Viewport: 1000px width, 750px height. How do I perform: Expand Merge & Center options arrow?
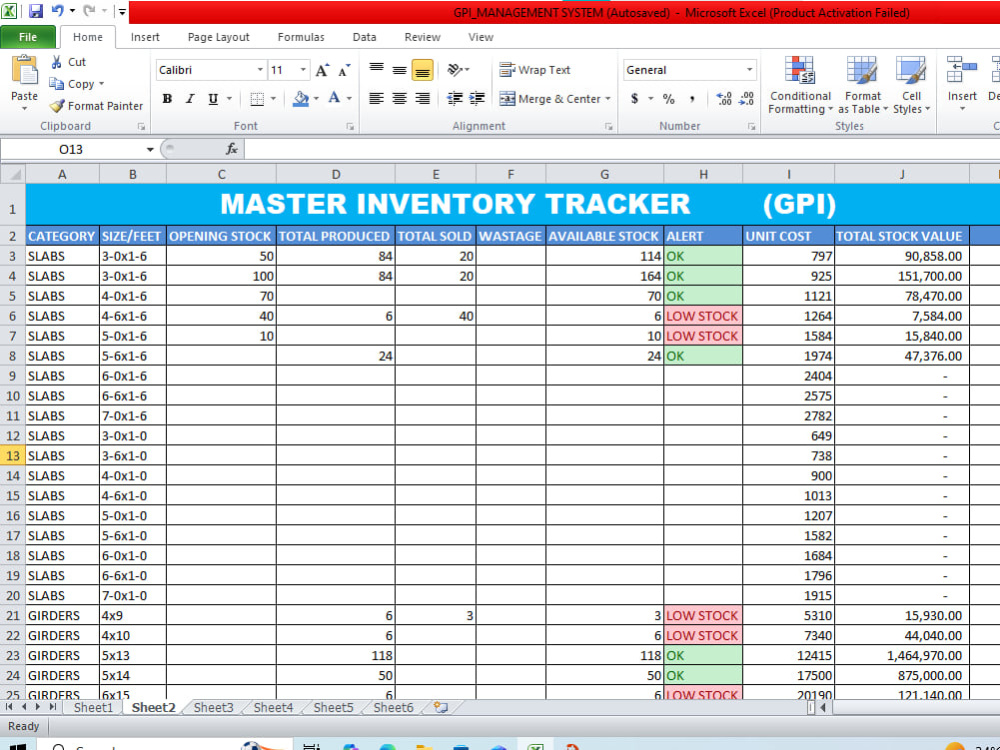pos(608,99)
